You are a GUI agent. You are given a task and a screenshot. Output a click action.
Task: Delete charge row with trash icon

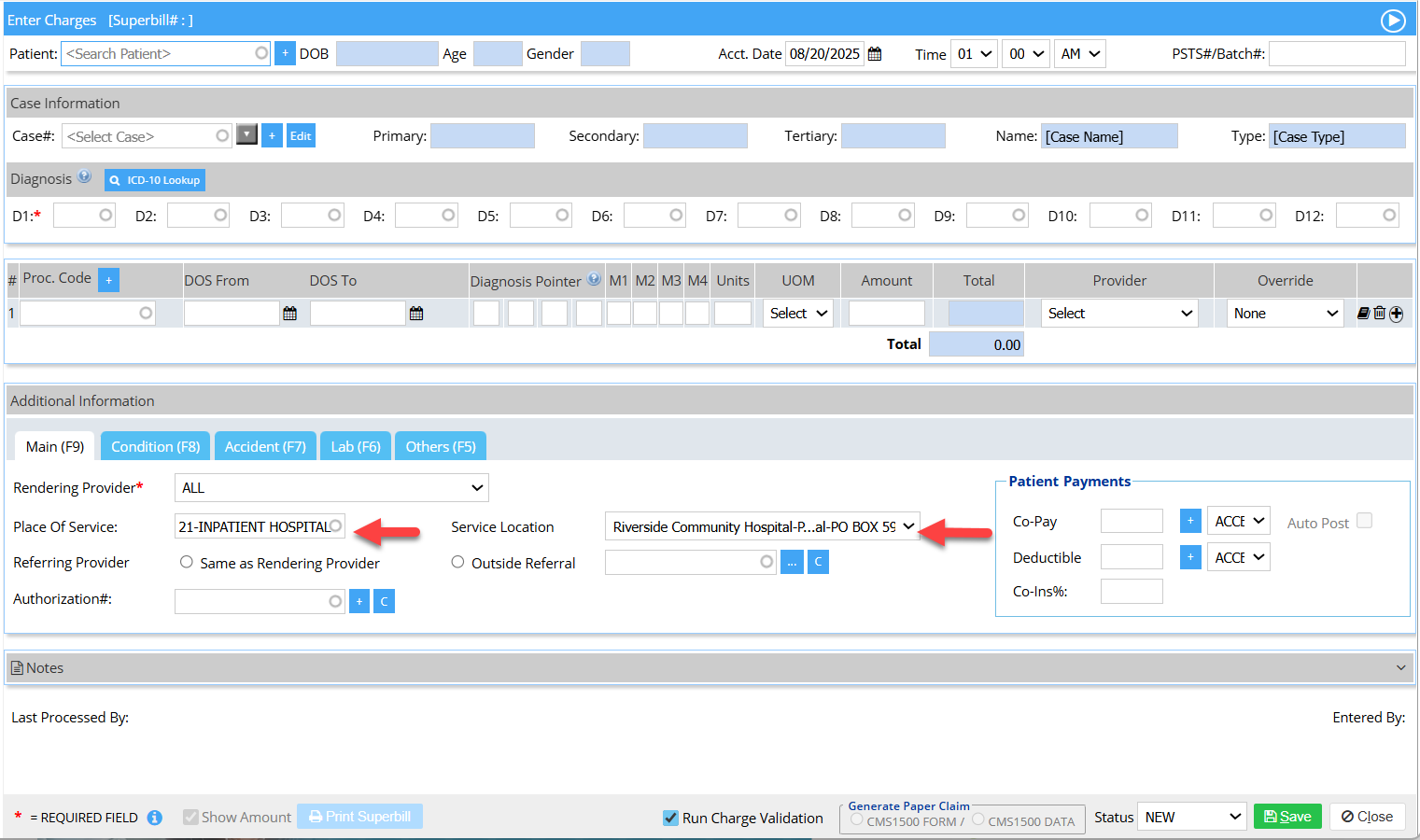[1379, 314]
